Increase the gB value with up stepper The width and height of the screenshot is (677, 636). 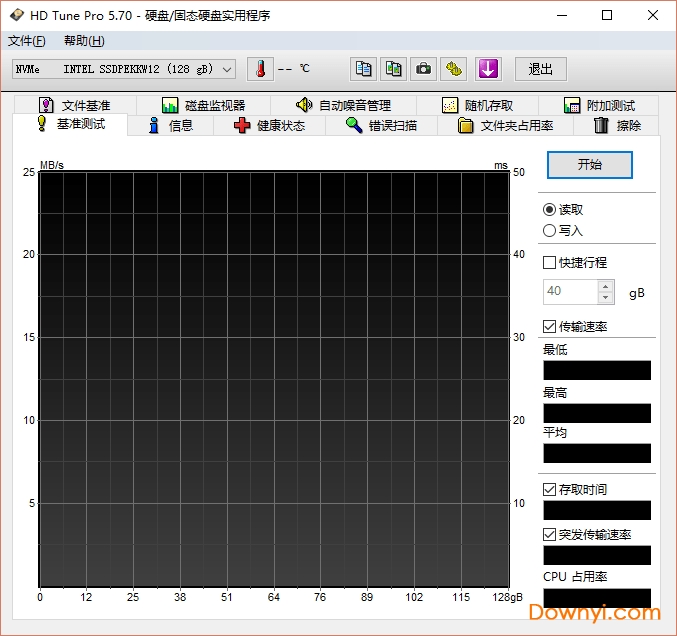[606, 286]
